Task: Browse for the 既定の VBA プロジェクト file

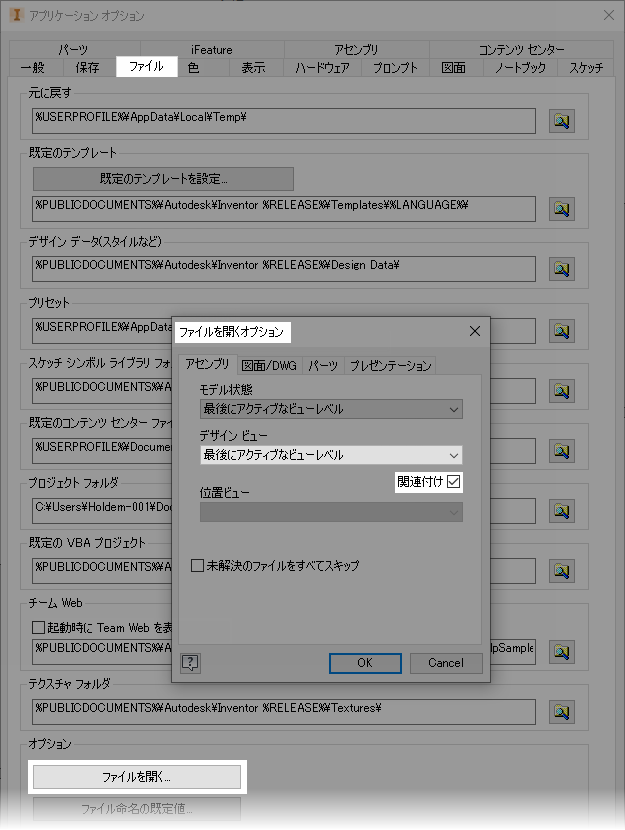Action: click(561, 571)
